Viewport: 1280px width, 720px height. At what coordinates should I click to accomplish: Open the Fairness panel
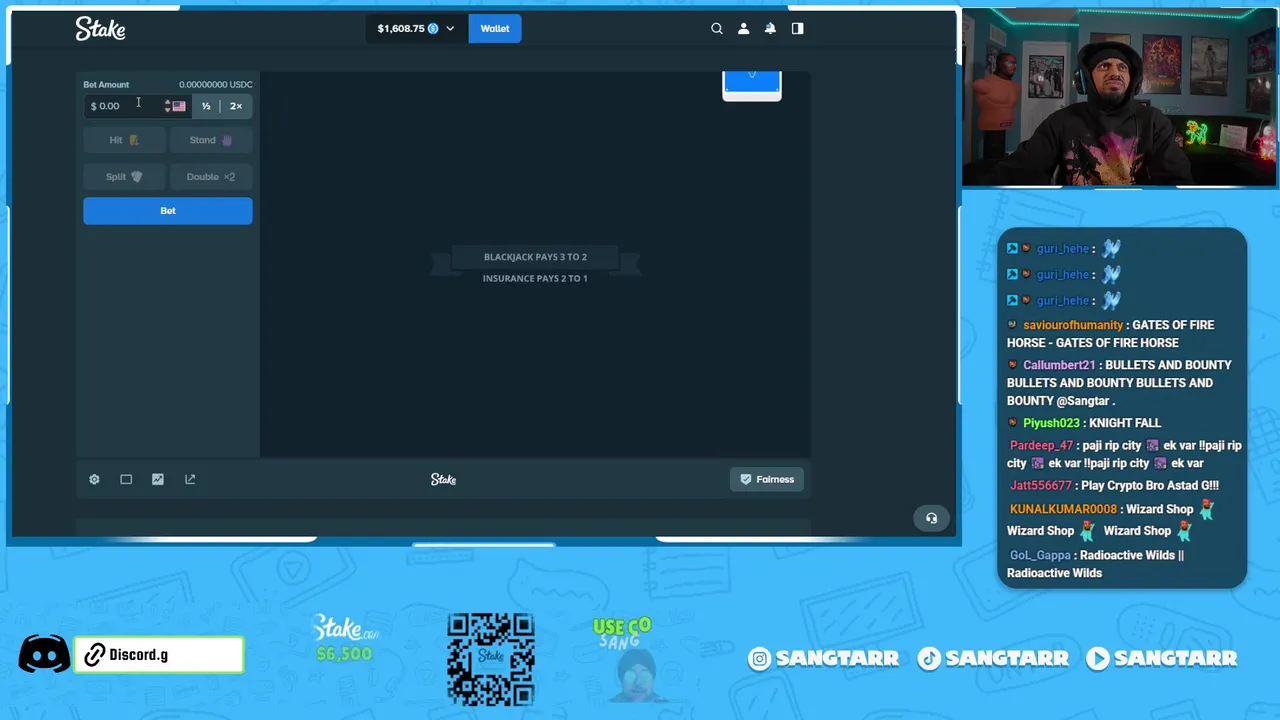click(767, 479)
